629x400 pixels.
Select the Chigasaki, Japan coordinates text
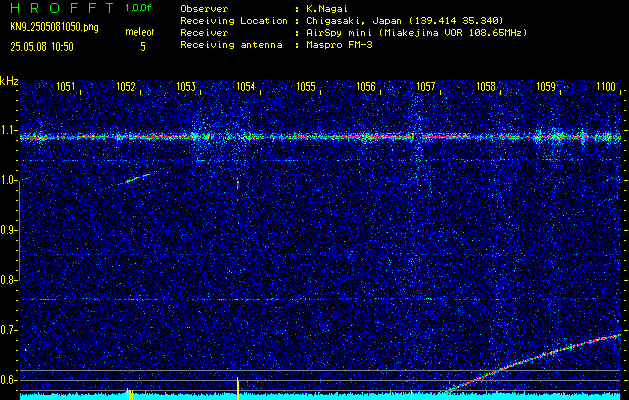404,20
